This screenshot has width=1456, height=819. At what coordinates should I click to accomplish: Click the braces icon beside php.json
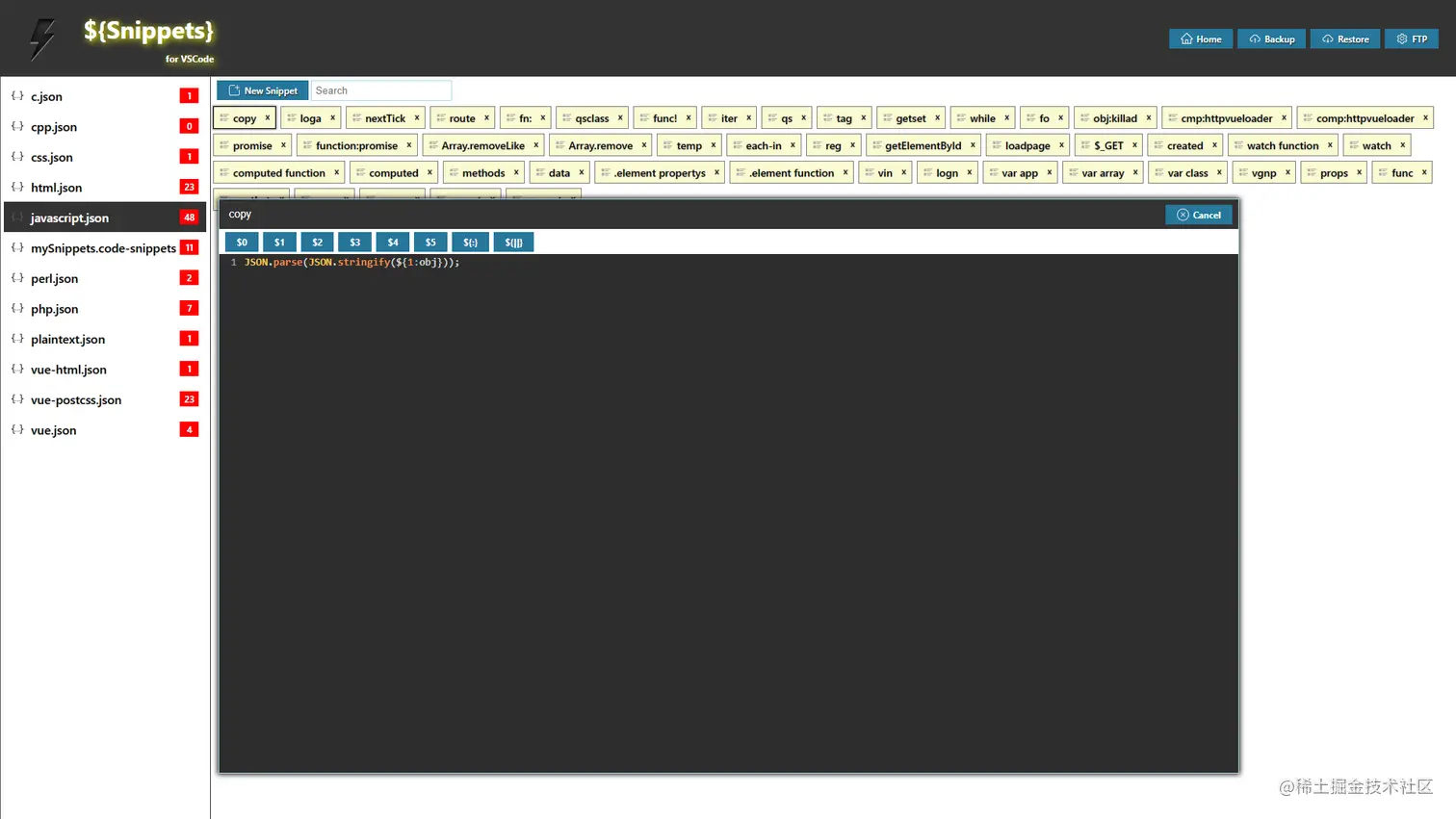17,308
